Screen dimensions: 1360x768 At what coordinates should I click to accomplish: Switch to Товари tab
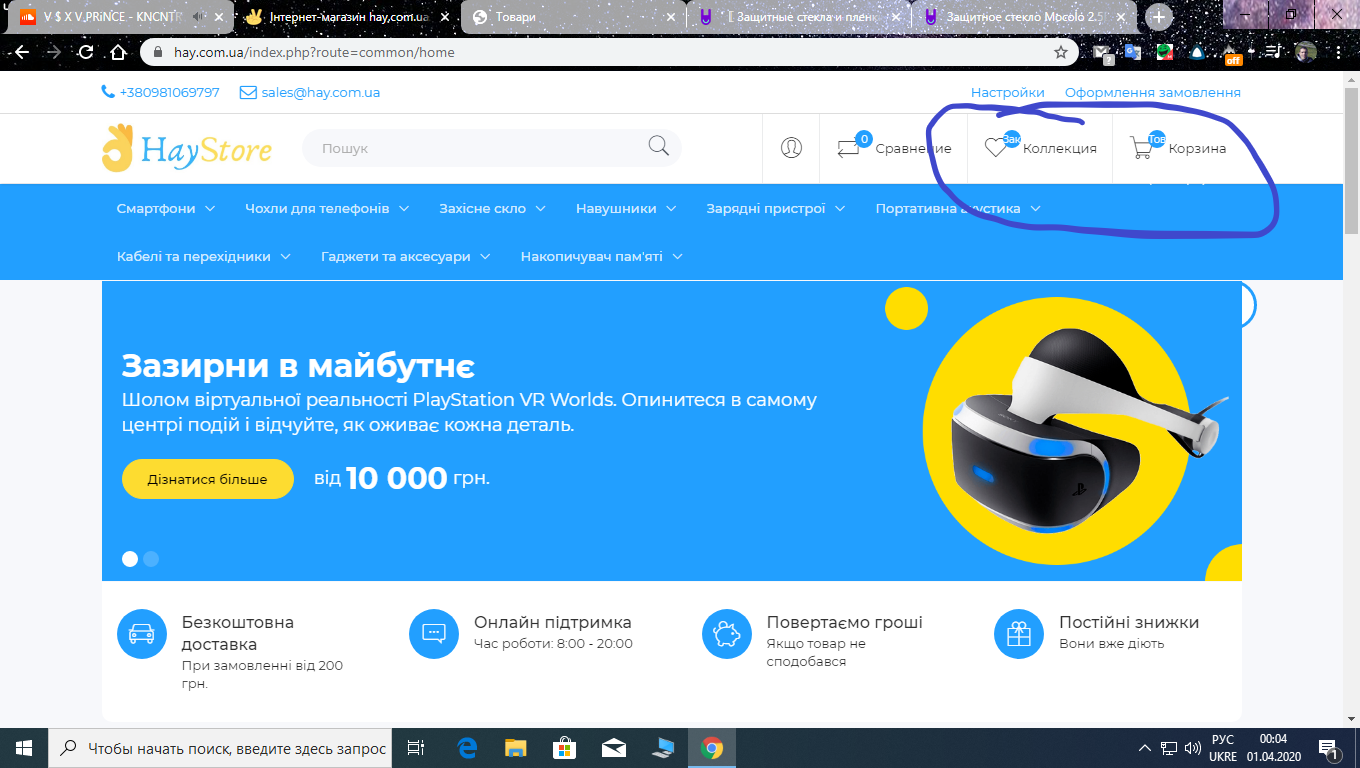coord(573,17)
